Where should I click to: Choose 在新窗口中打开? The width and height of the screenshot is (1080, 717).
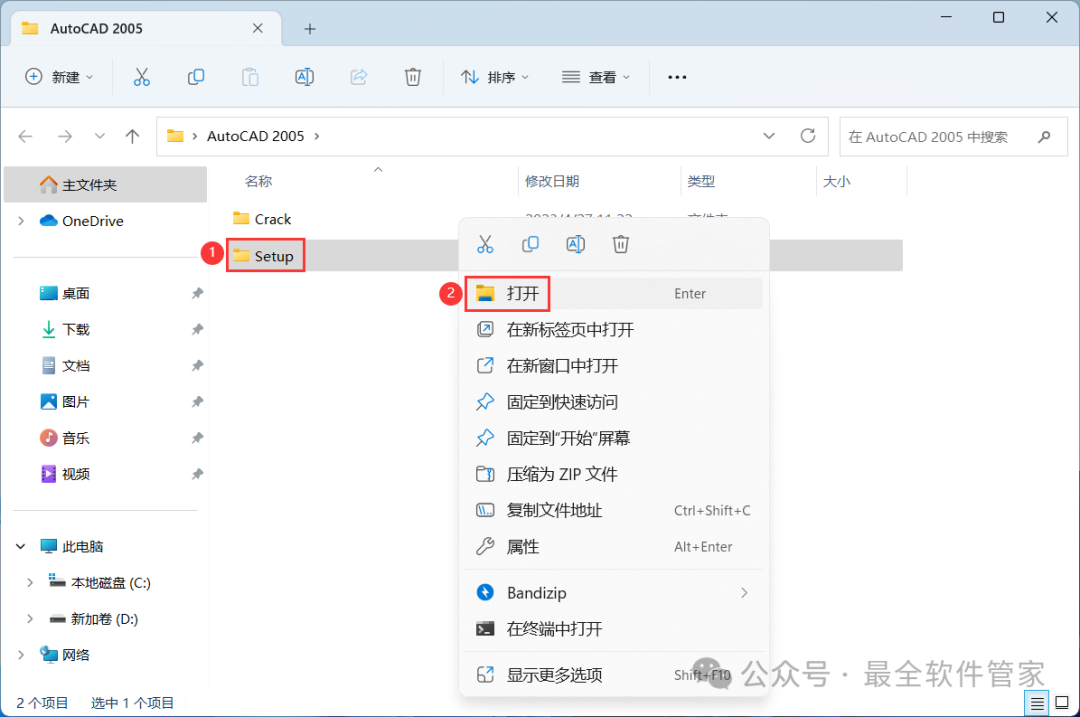[614, 366]
